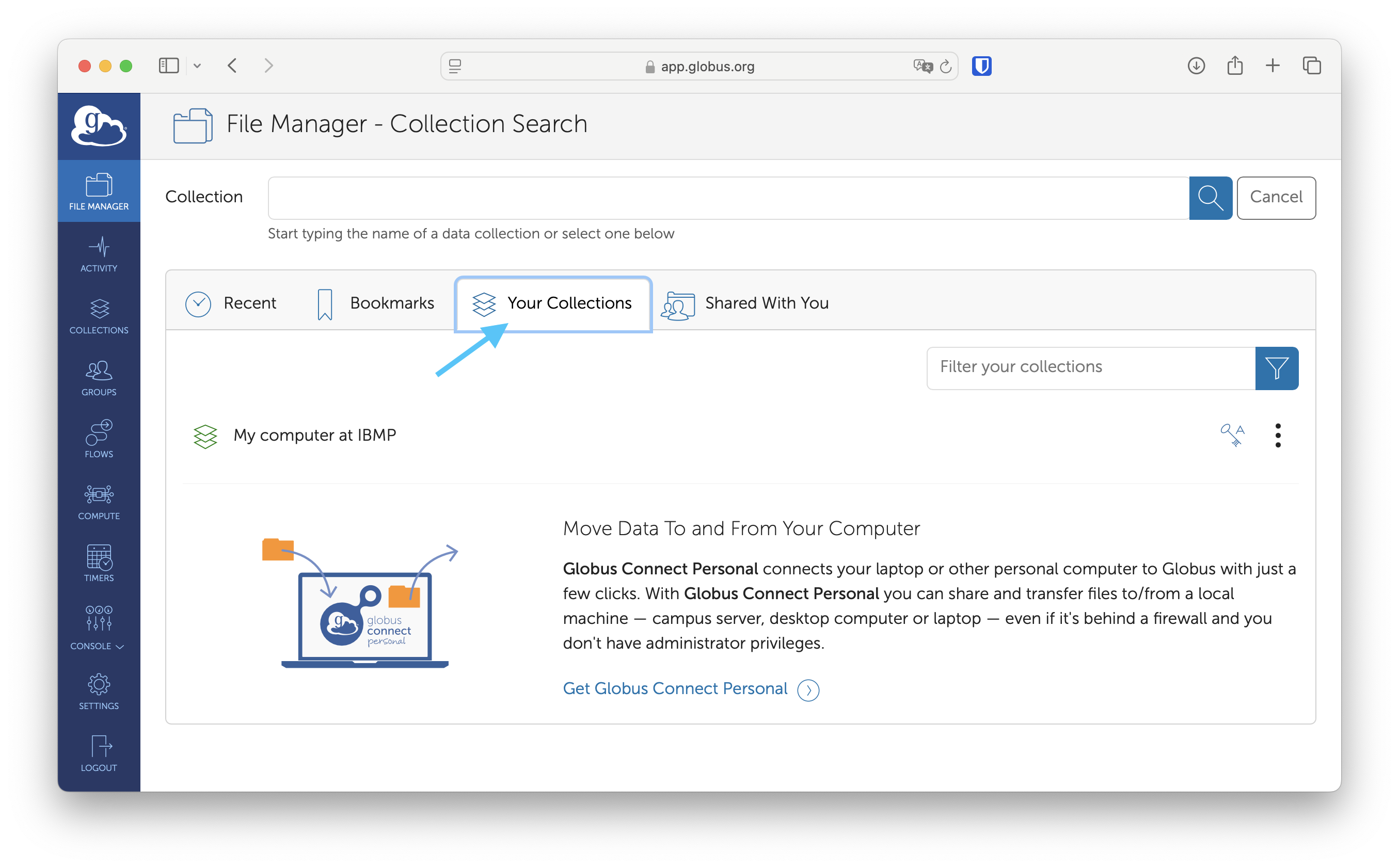
Task: Open Settings in sidebar
Action: (x=99, y=692)
